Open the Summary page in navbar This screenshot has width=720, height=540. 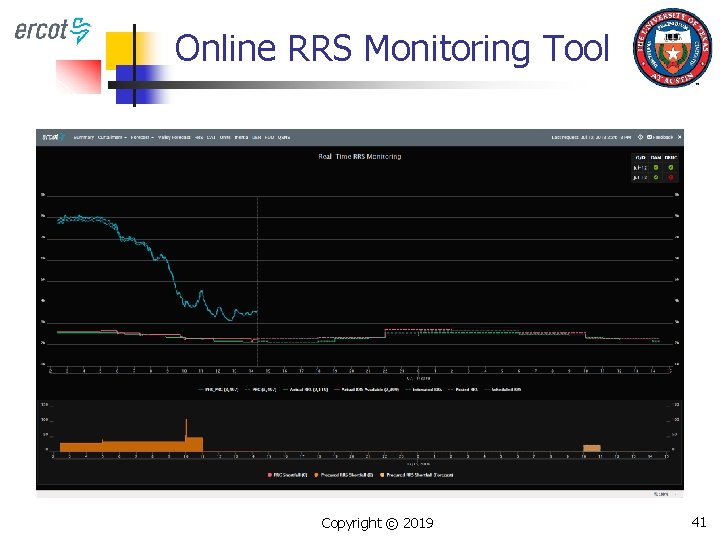84,137
